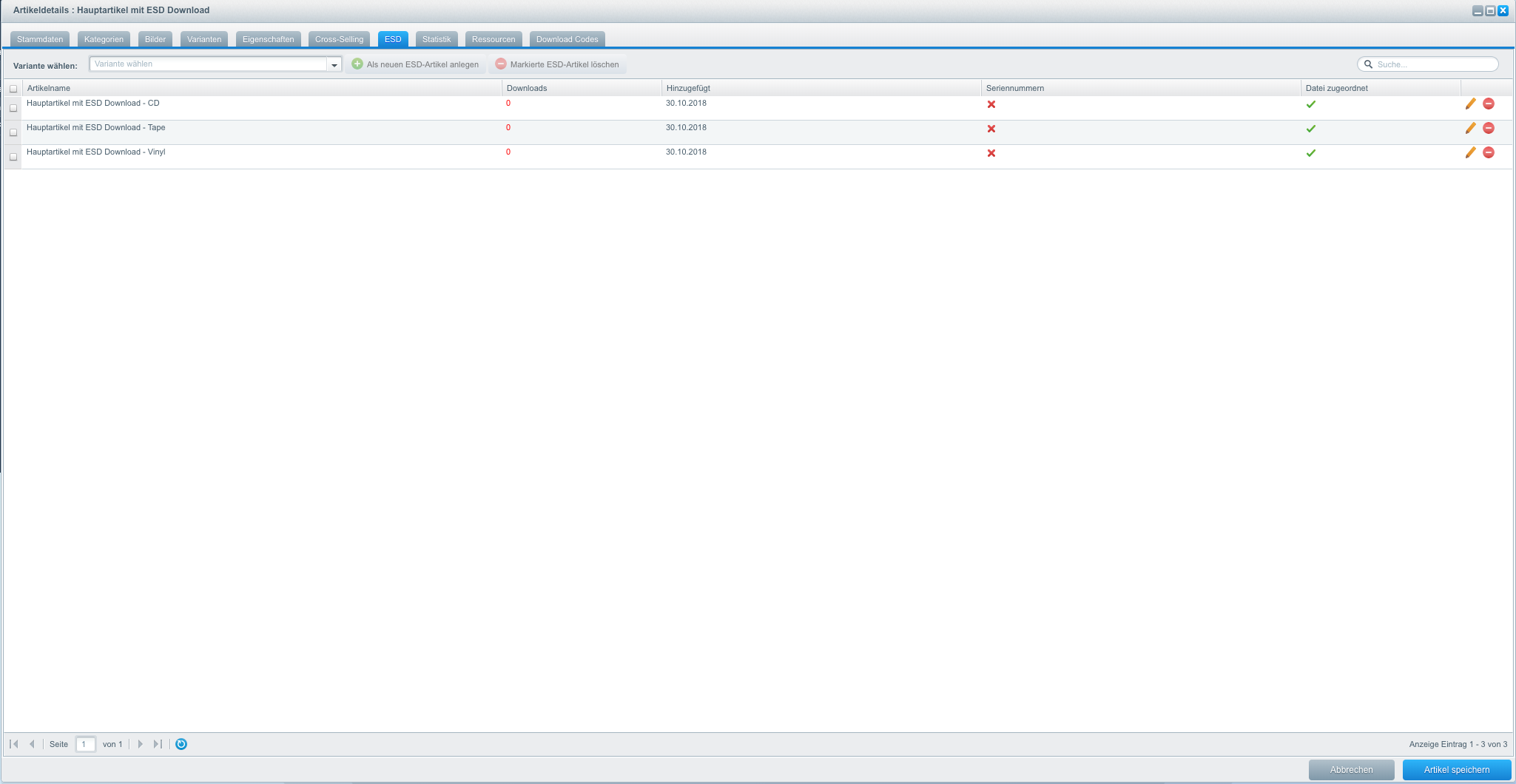1516x784 pixels.
Task: Click the Abbrechen button
Action: (x=1352, y=770)
